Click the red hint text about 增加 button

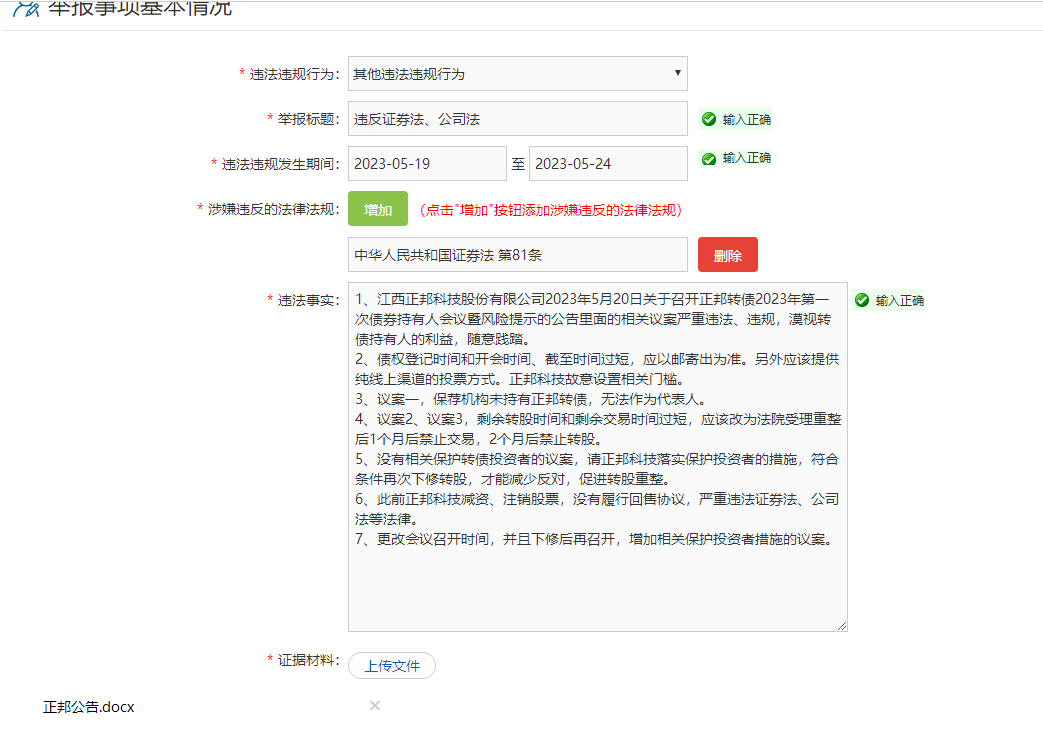pyautogui.click(x=551, y=210)
